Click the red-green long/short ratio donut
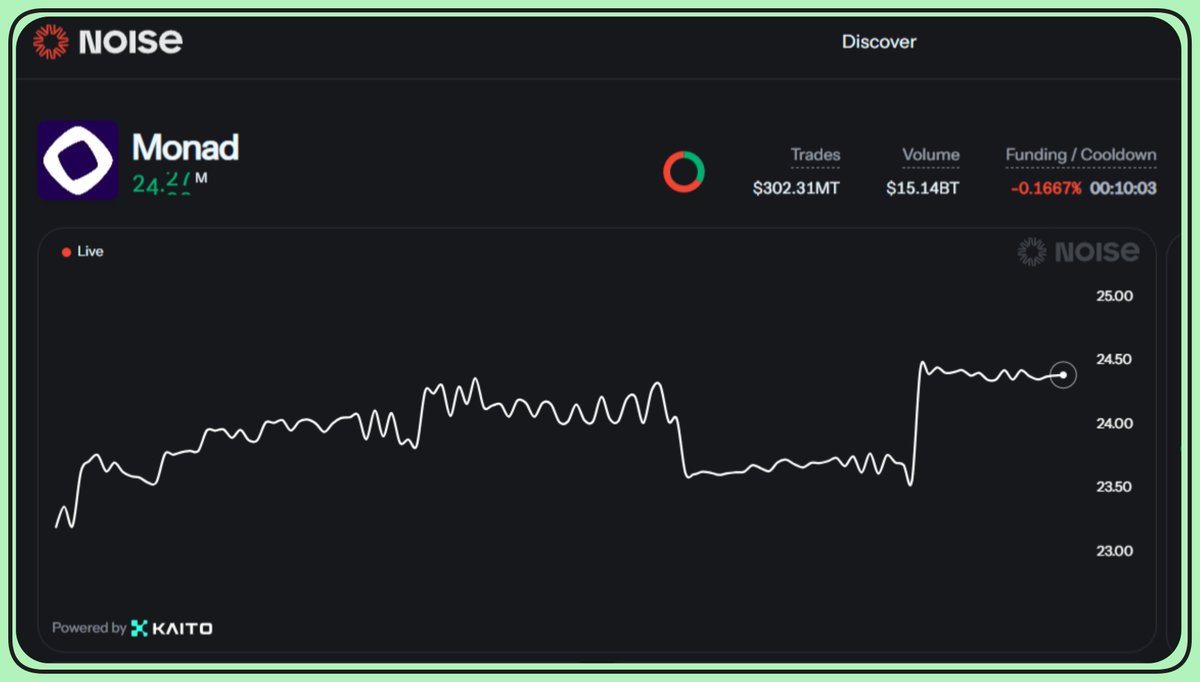This screenshot has height=682, width=1200. coord(684,171)
